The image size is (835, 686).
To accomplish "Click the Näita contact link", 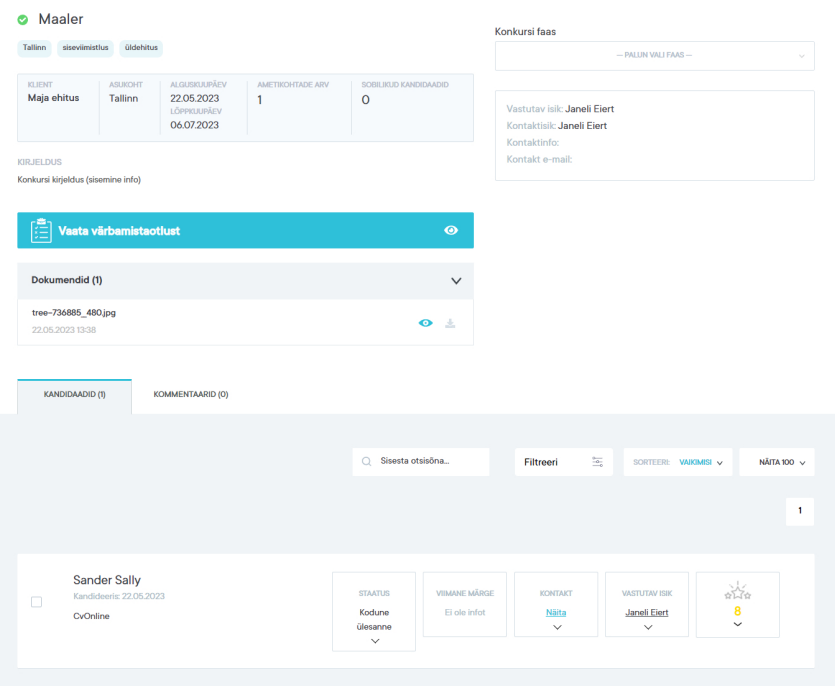I will click(556, 612).
